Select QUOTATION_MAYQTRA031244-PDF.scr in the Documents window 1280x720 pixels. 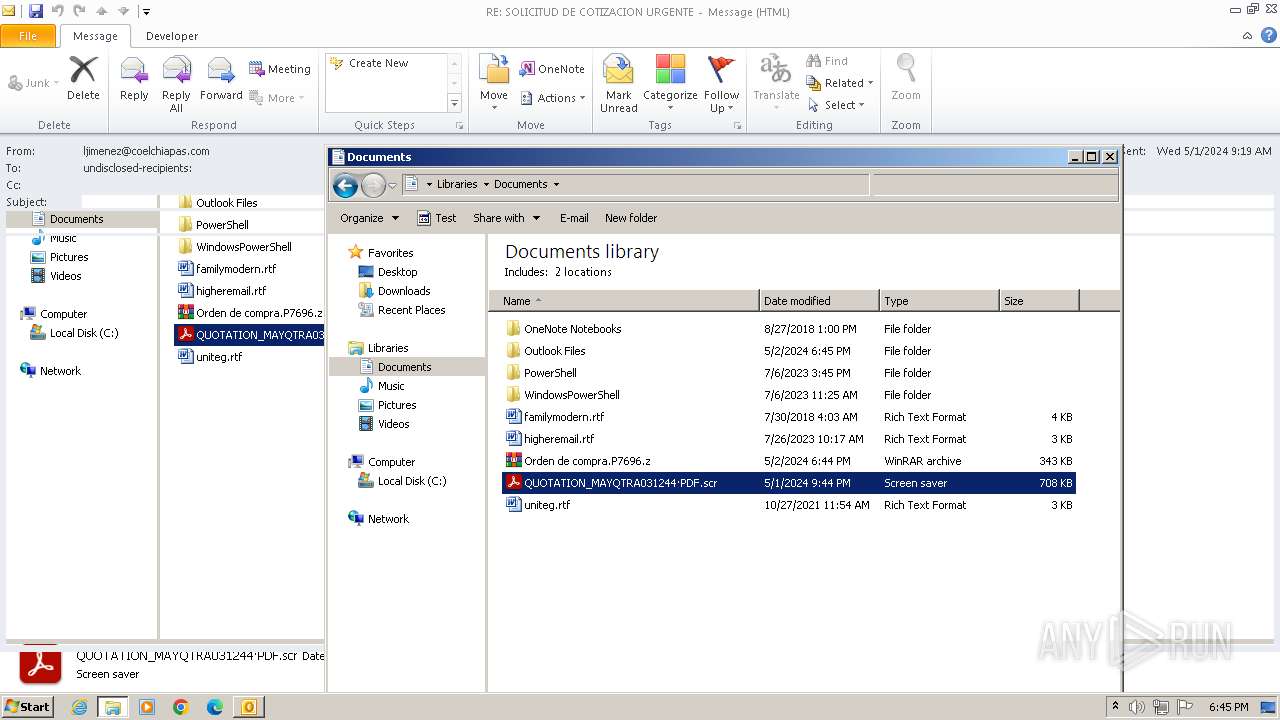pos(788,483)
